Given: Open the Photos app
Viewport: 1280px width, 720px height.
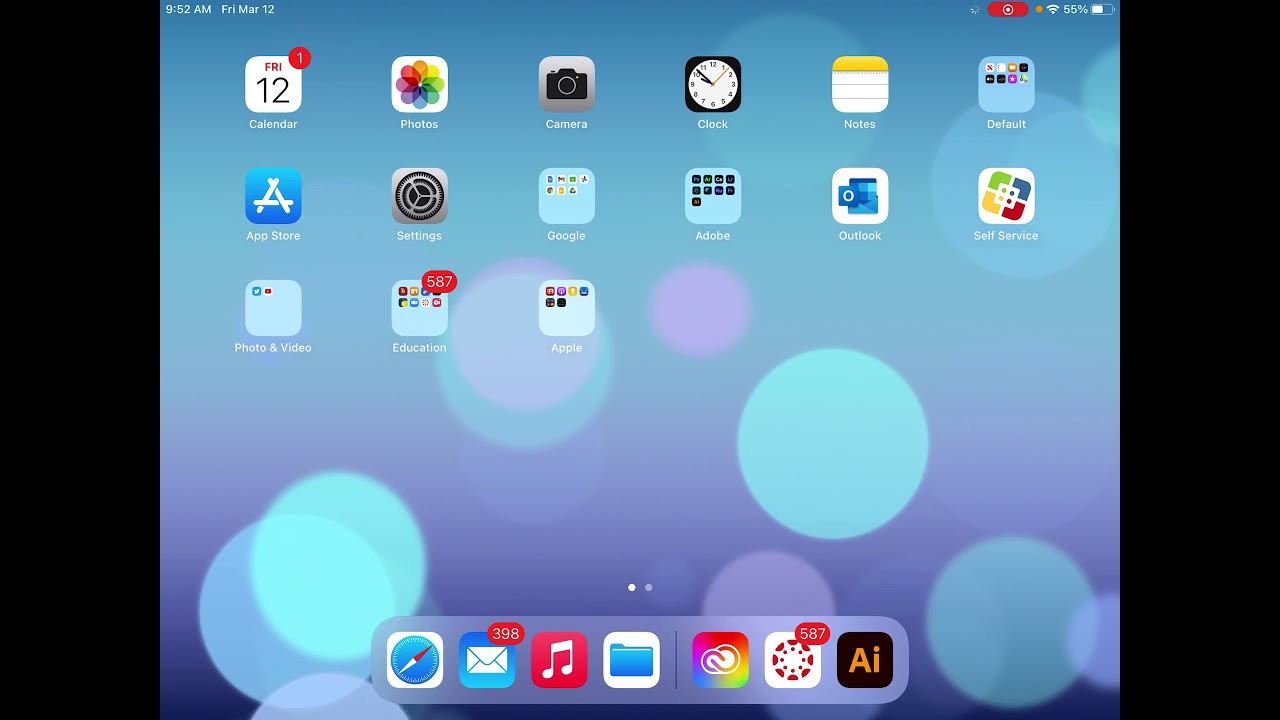Looking at the screenshot, I should tap(420, 84).
